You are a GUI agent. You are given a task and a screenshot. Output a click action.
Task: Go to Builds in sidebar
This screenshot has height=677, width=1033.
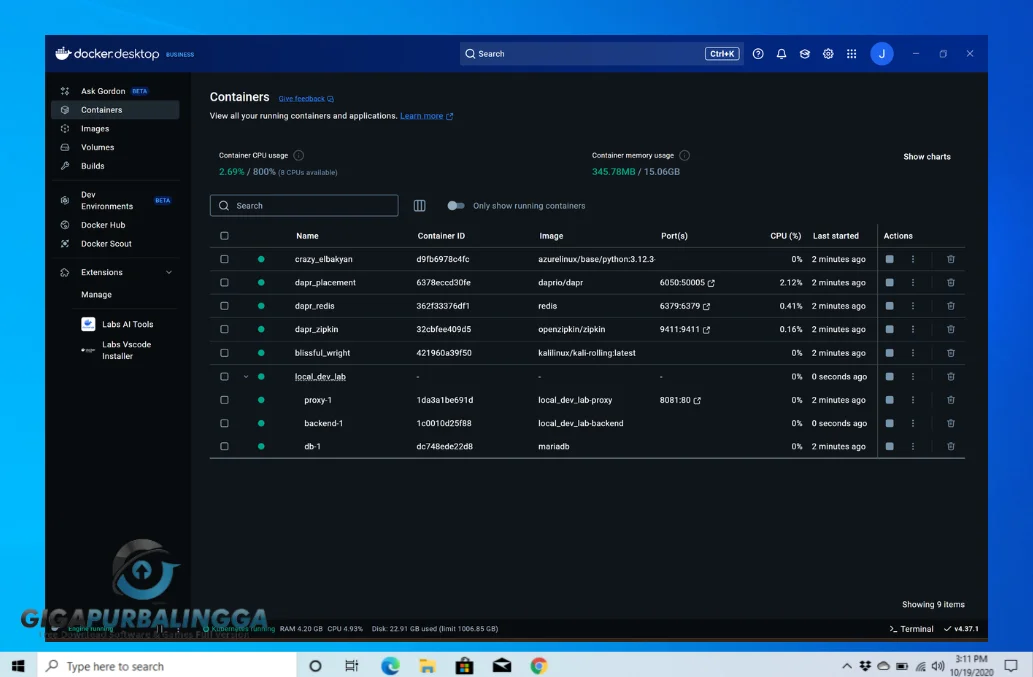tap(115, 166)
